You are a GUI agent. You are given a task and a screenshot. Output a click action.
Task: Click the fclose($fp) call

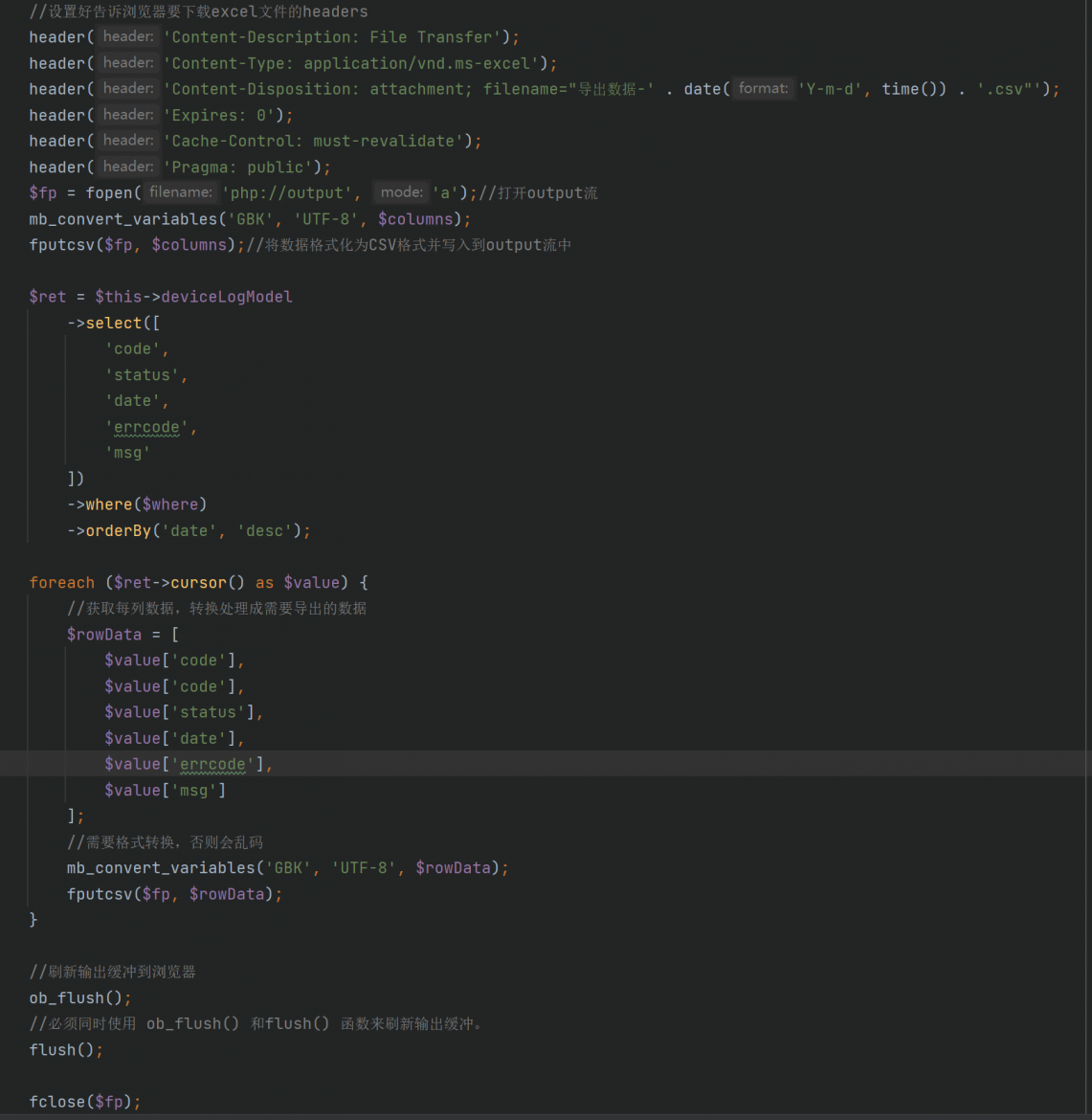[85, 1102]
